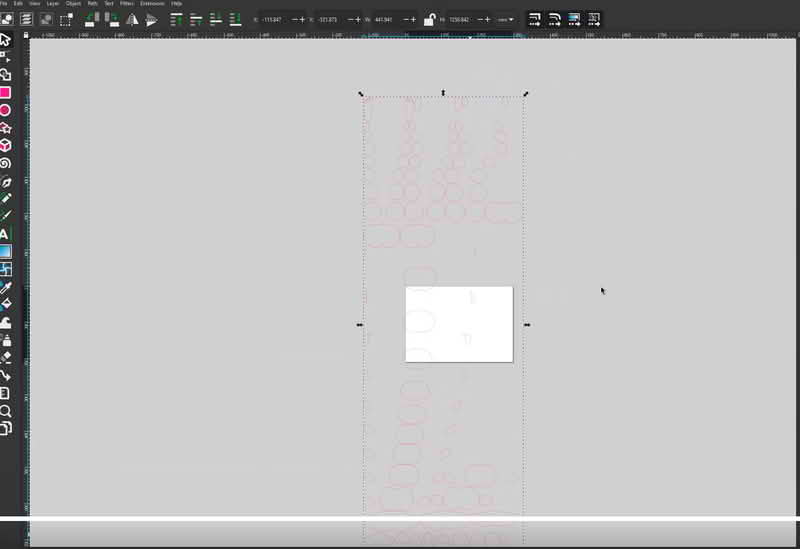Choose the Spiral tool
Viewport: 800px width, 549px height.
pyautogui.click(x=5, y=163)
